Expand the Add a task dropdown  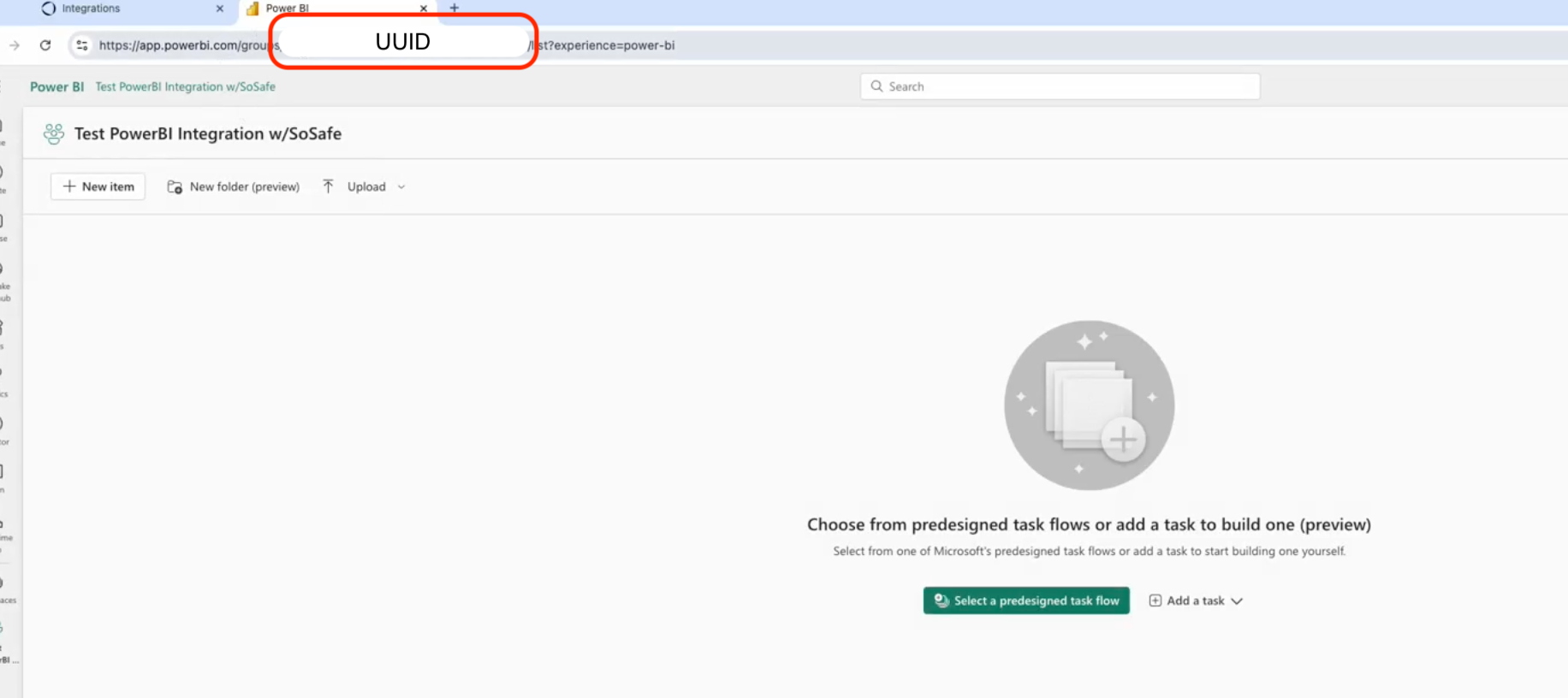pos(1237,601)
